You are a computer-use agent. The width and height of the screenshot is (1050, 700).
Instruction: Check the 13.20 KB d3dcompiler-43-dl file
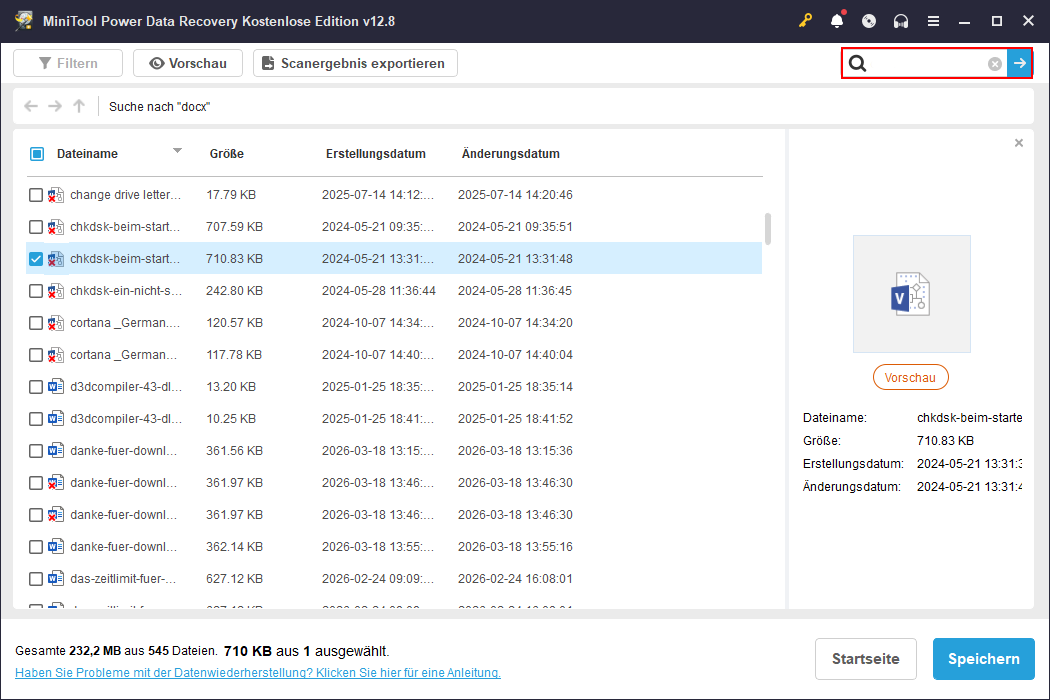point(36,387)
